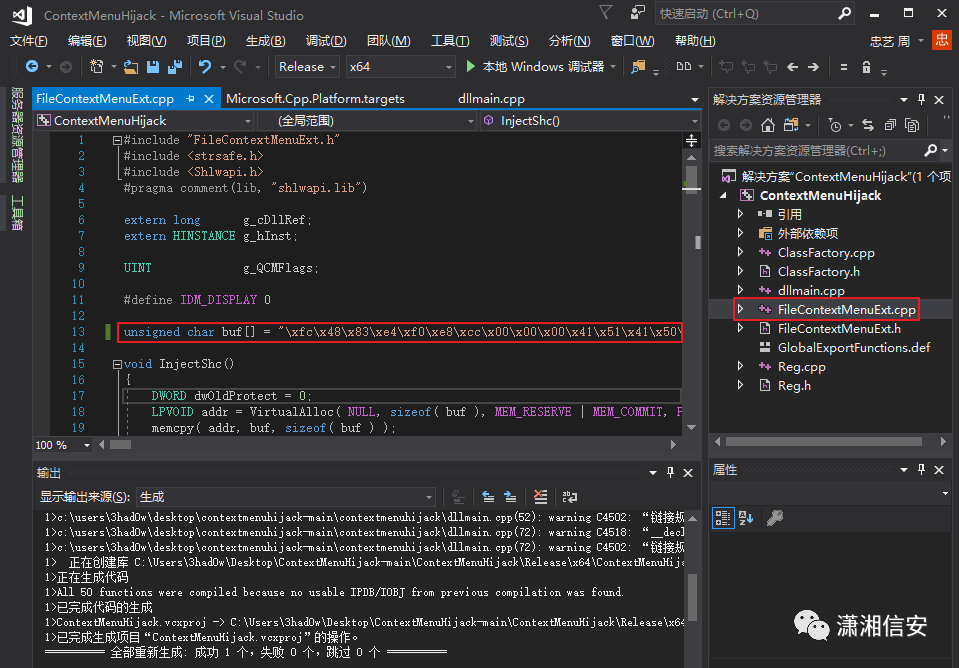Click the feedback icon in the title bar

pos(637,13)
